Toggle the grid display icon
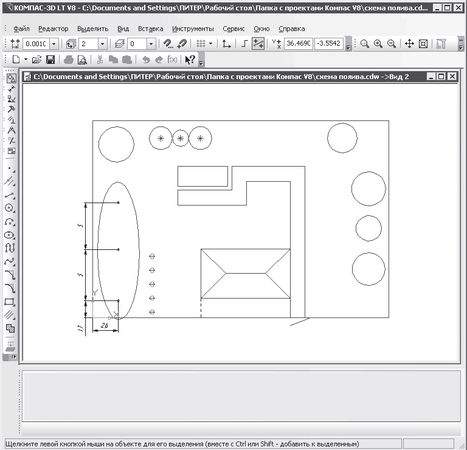Image resolution: width=467 pixels, height=450 pixels. [201, 44]
